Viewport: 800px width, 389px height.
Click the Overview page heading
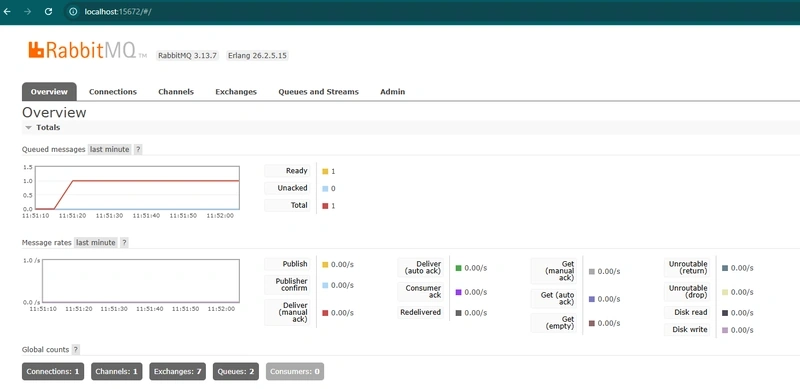pyautogui.click(x=54, y=112)
